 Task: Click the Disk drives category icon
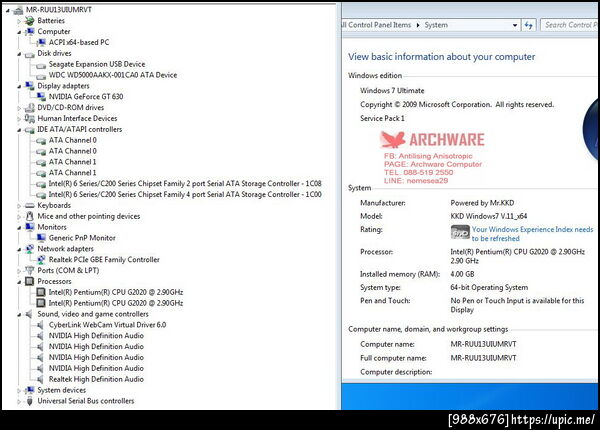point(29,54)
